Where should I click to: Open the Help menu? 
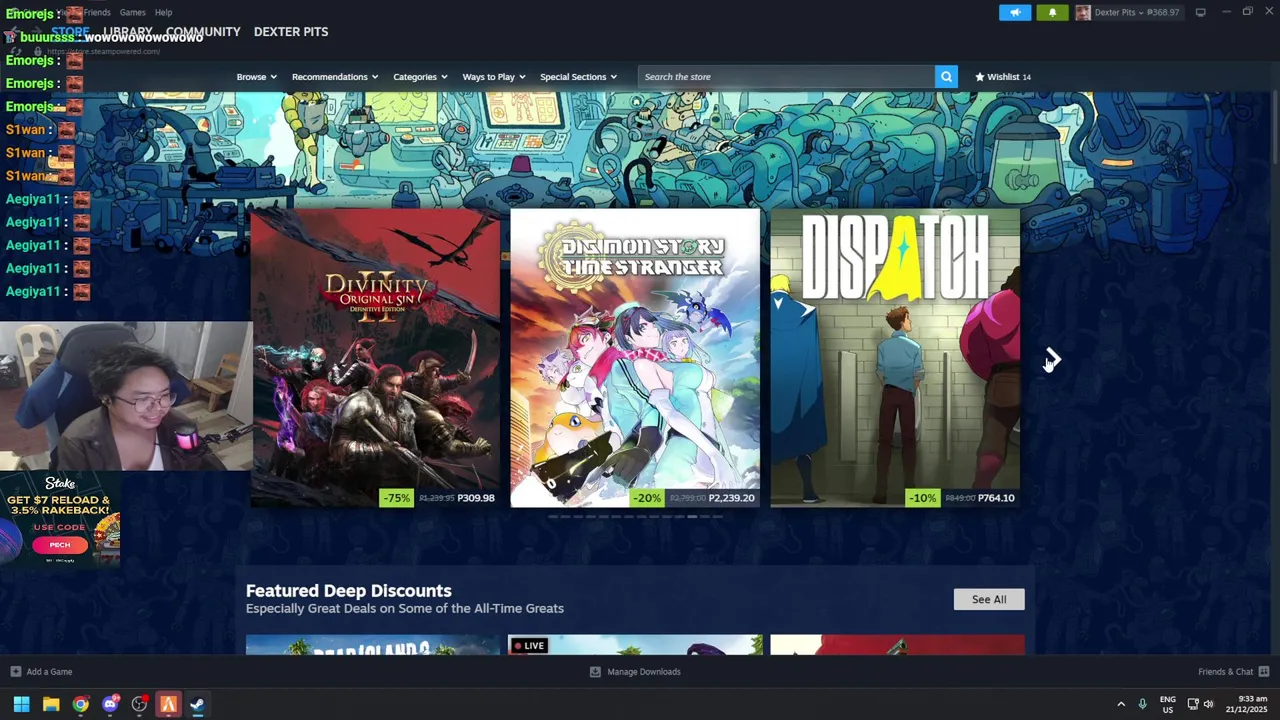click(x=163, y=12)
